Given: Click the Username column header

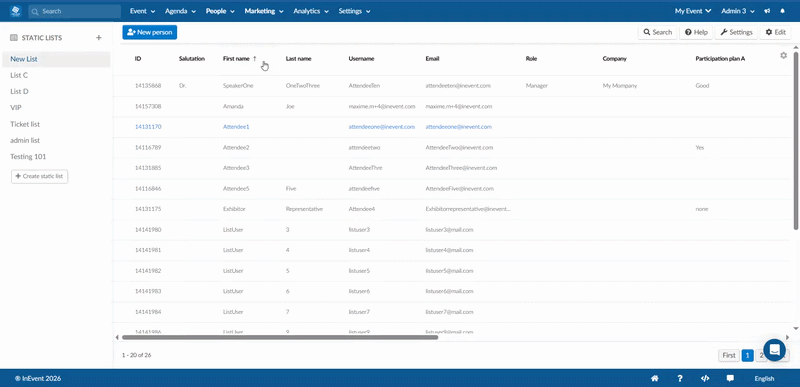Looking at the screenshot, I should click(361, 59).
